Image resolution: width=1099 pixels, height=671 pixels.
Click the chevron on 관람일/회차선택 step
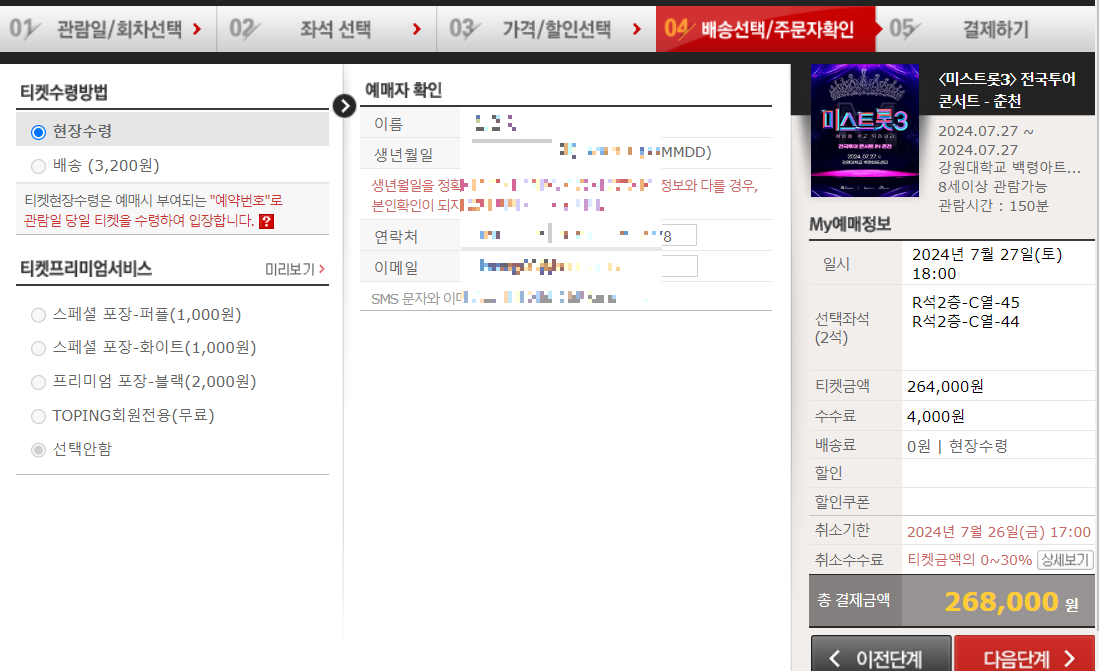click(x=199, y=29)
